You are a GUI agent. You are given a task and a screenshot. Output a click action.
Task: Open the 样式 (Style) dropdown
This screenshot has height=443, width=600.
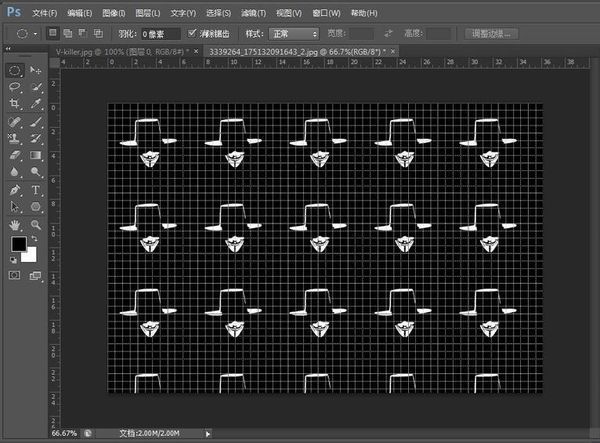point(296,33)
